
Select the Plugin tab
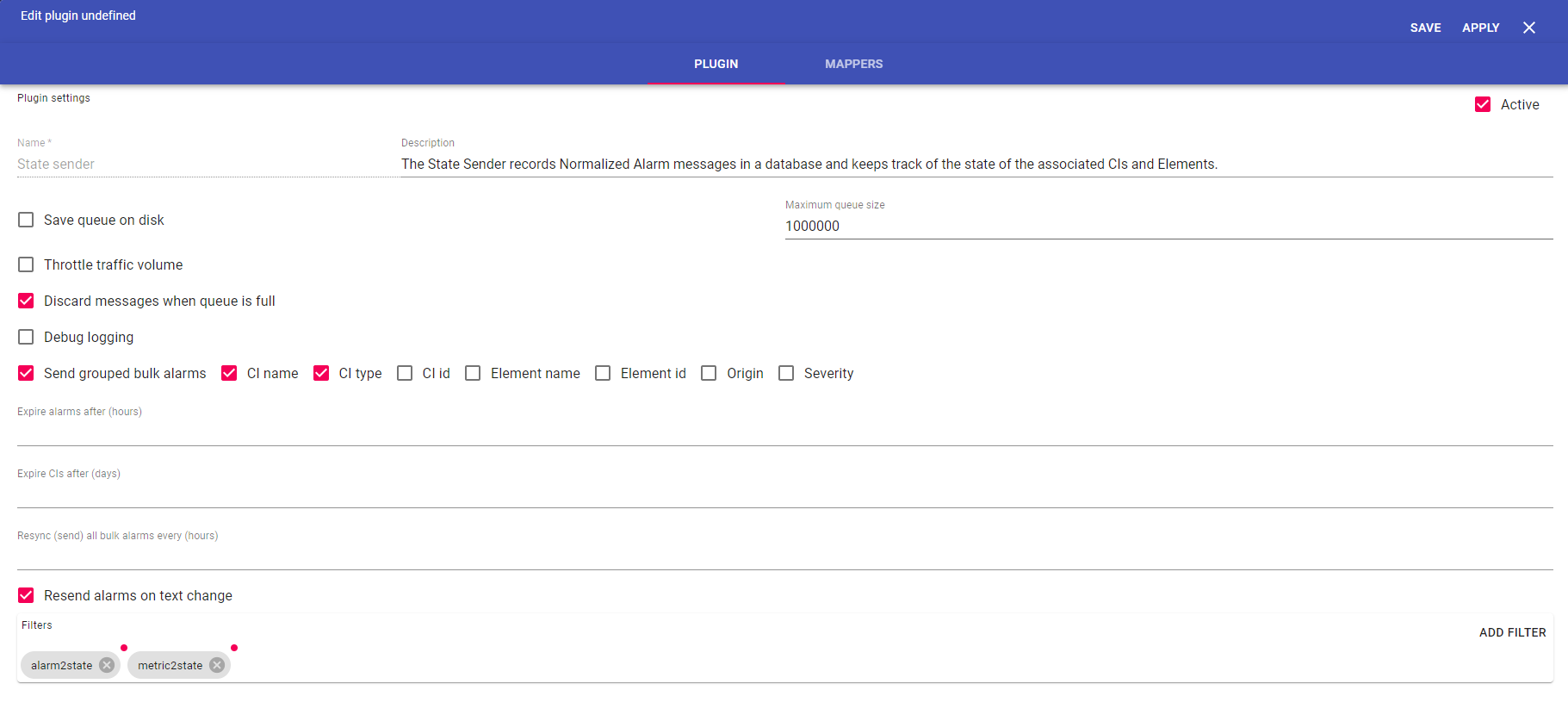point(716,64)
